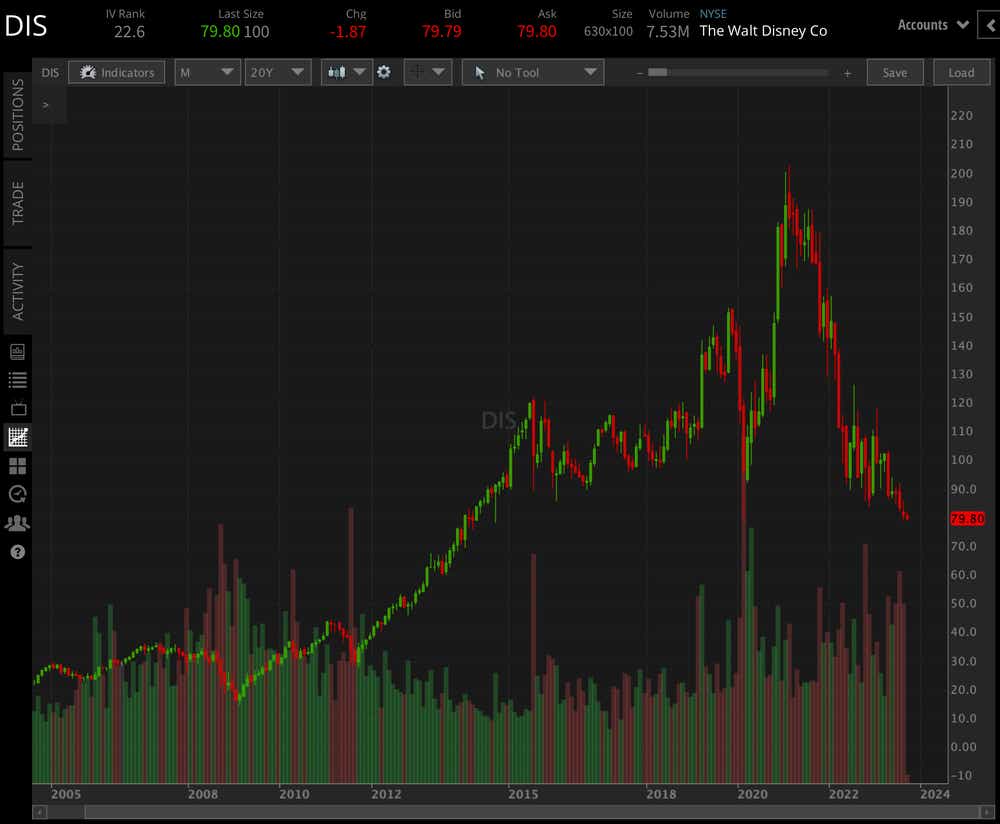Click the zoom out minus button
This screenshot has width=1000, height=824.
pos(639,73)
